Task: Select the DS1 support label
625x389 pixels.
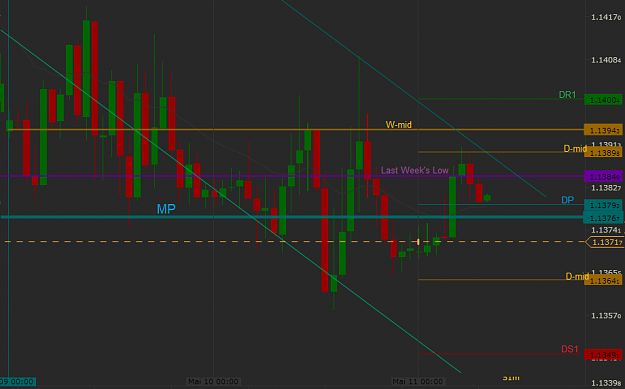Action: 570,349
